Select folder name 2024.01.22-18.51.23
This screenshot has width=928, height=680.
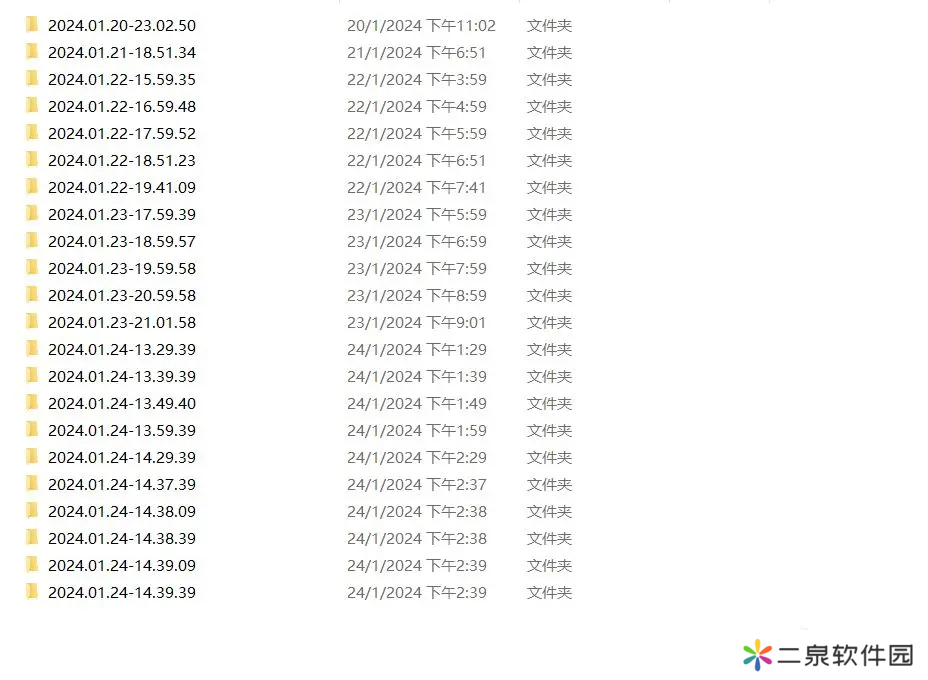[x=122, y=160]
